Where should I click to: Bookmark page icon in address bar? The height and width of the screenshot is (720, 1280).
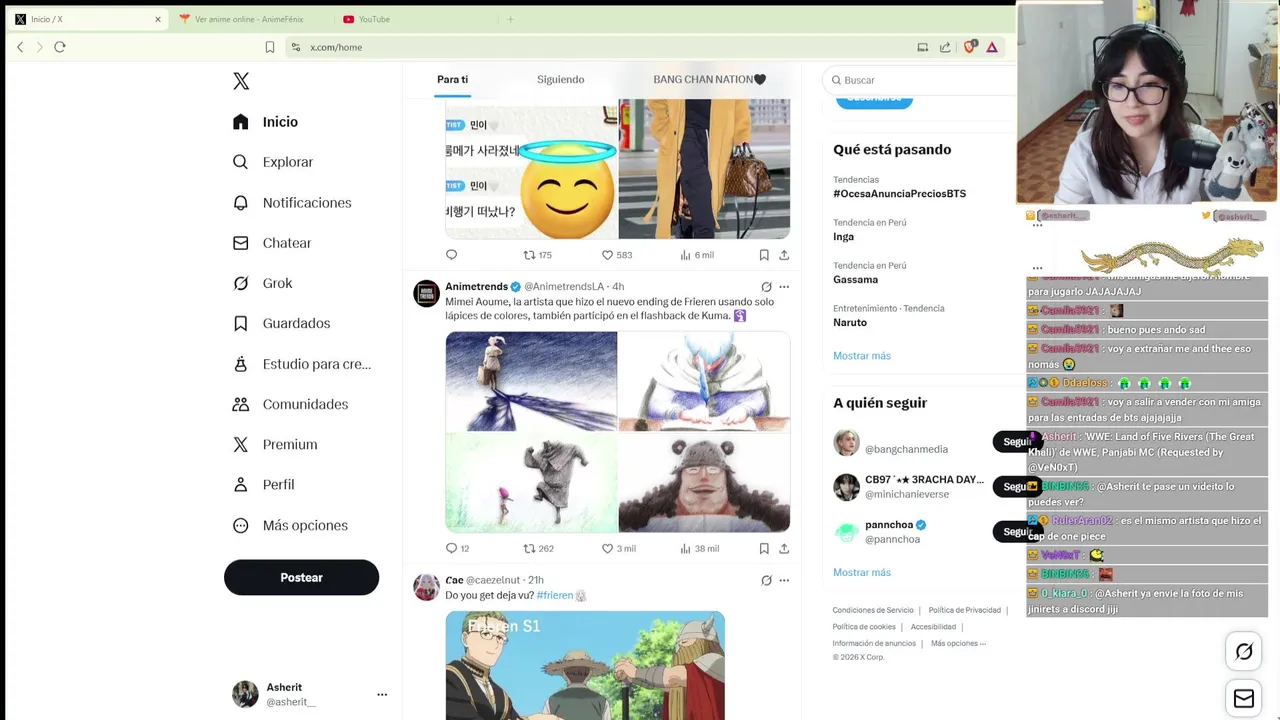(x=270, y=47)
